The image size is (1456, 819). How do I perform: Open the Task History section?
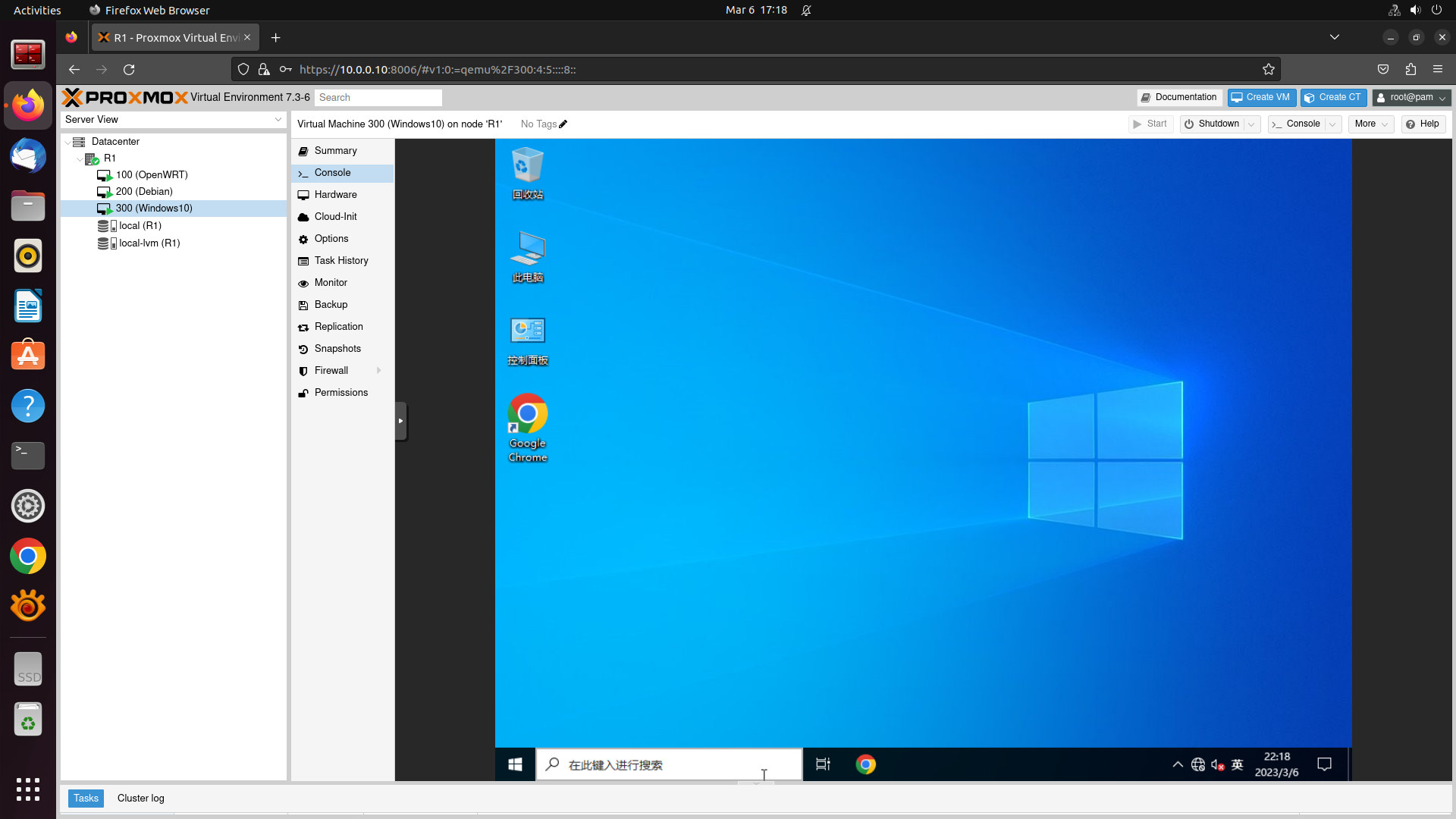click(342, 261)
